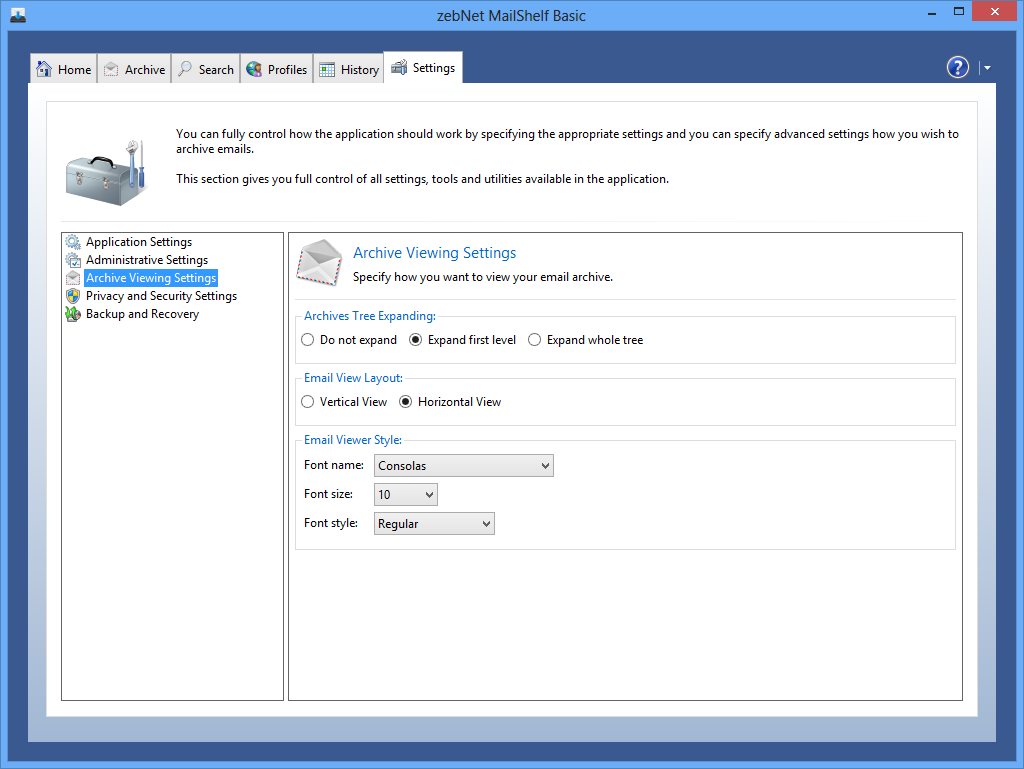Choose Expand whole tree radio button
This screenshot has height=769, width=1024.
pos(535,340)
